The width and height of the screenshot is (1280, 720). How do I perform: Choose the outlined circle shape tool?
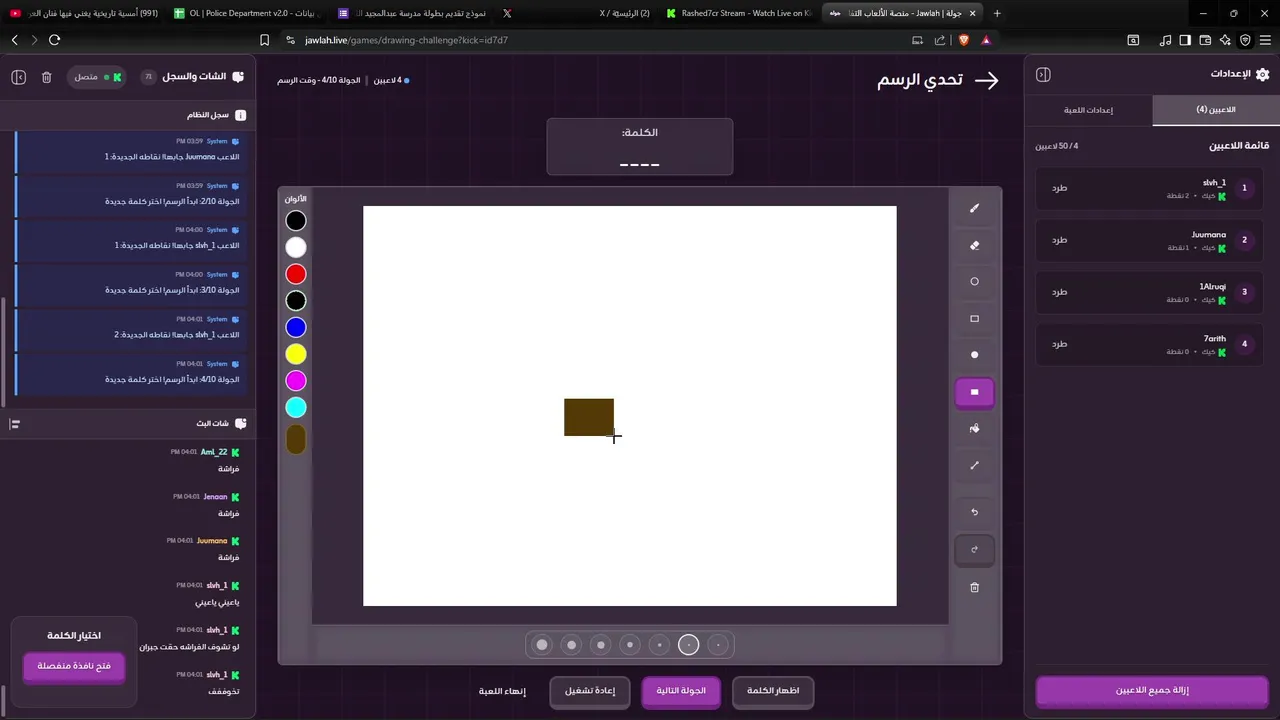coord(974,282)
